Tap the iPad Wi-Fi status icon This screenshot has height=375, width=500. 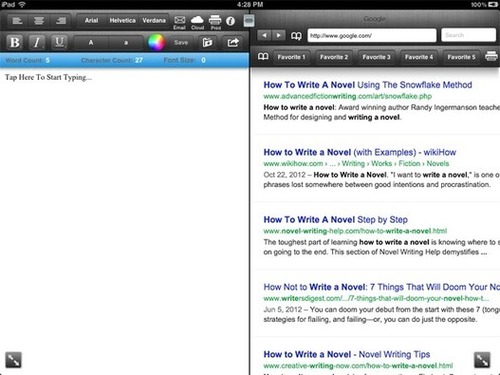coord(22,4)
